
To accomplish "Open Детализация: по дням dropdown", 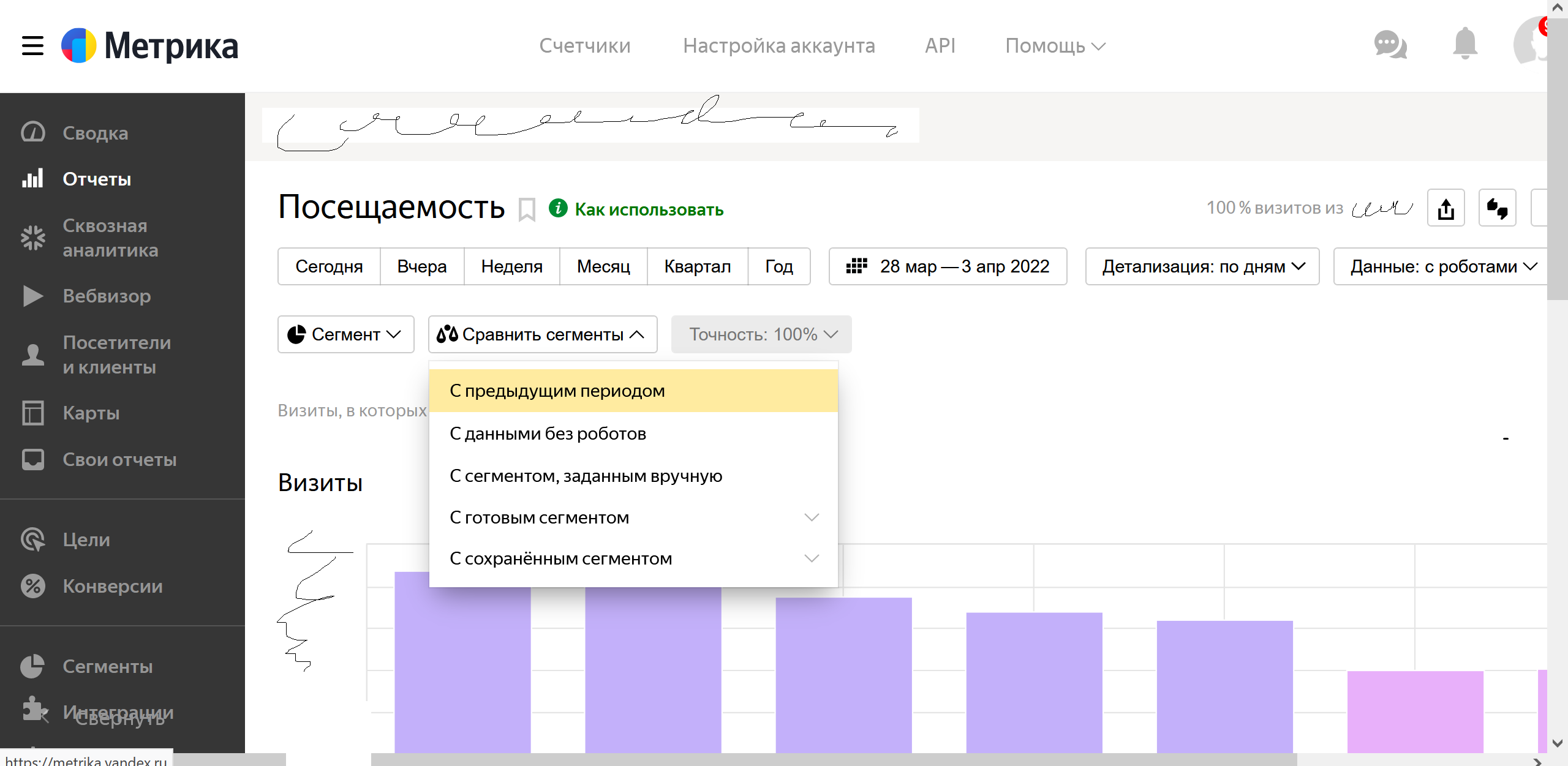I will click(x=1202, y=266).
